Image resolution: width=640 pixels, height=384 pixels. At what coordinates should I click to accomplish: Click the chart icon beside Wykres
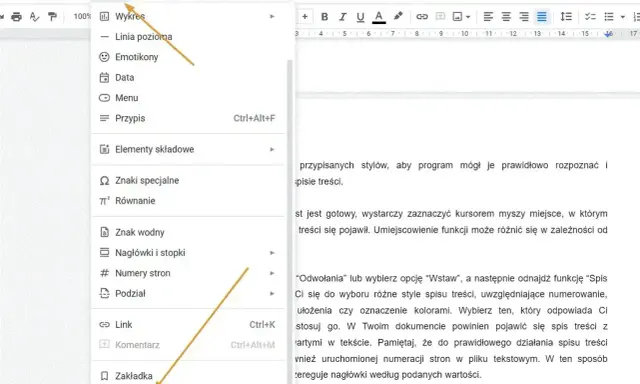pos(104,16)
